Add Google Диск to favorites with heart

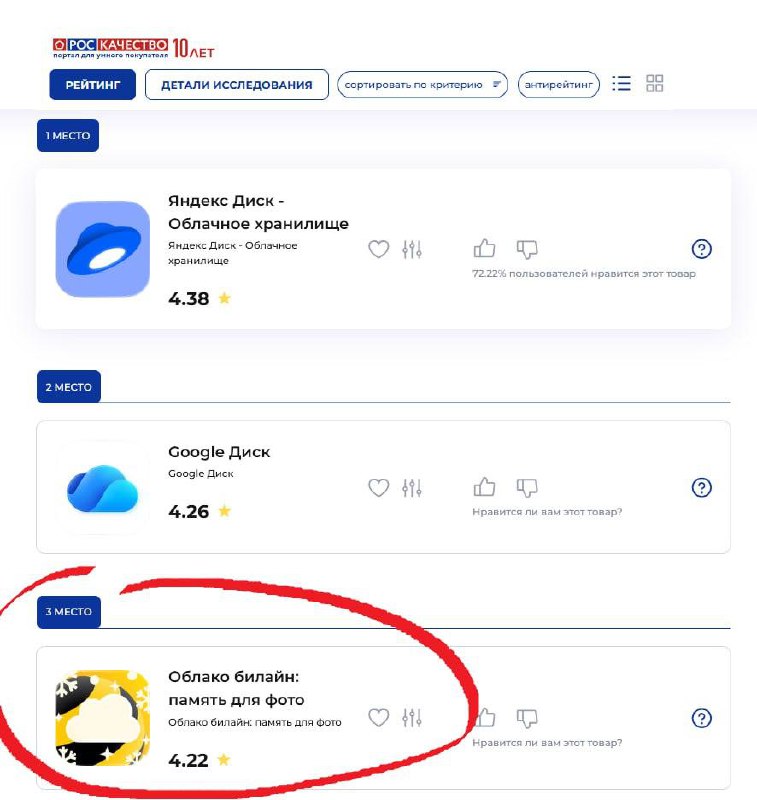[x=378, y=488]
